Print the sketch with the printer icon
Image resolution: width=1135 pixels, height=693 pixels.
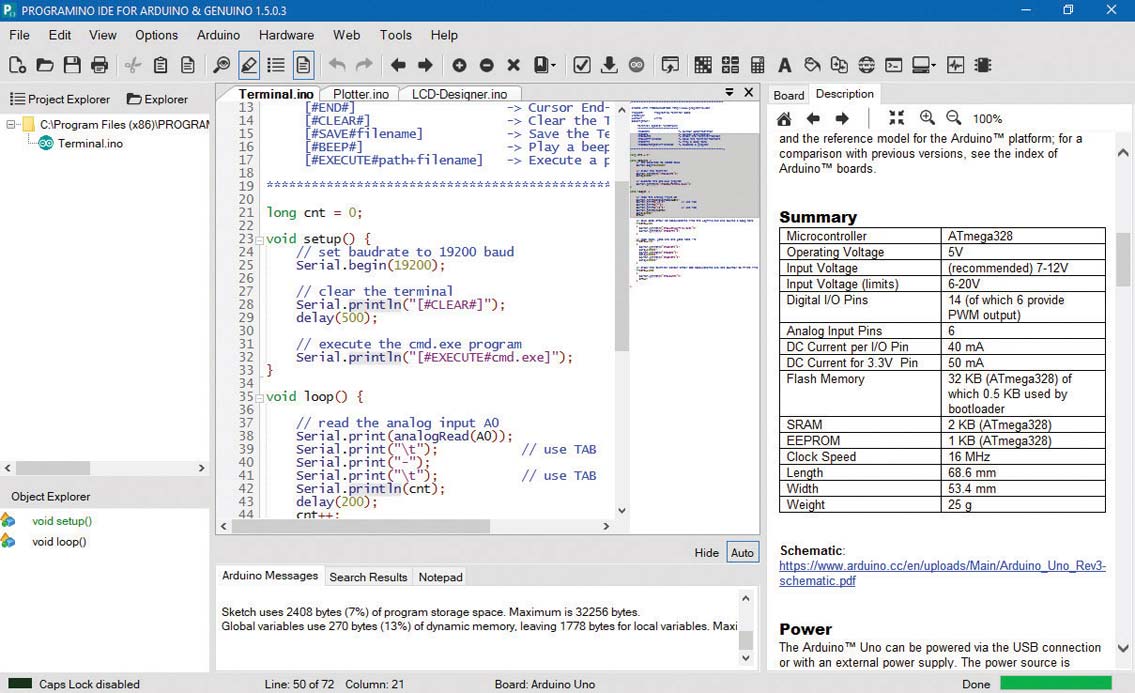(99, 65)
